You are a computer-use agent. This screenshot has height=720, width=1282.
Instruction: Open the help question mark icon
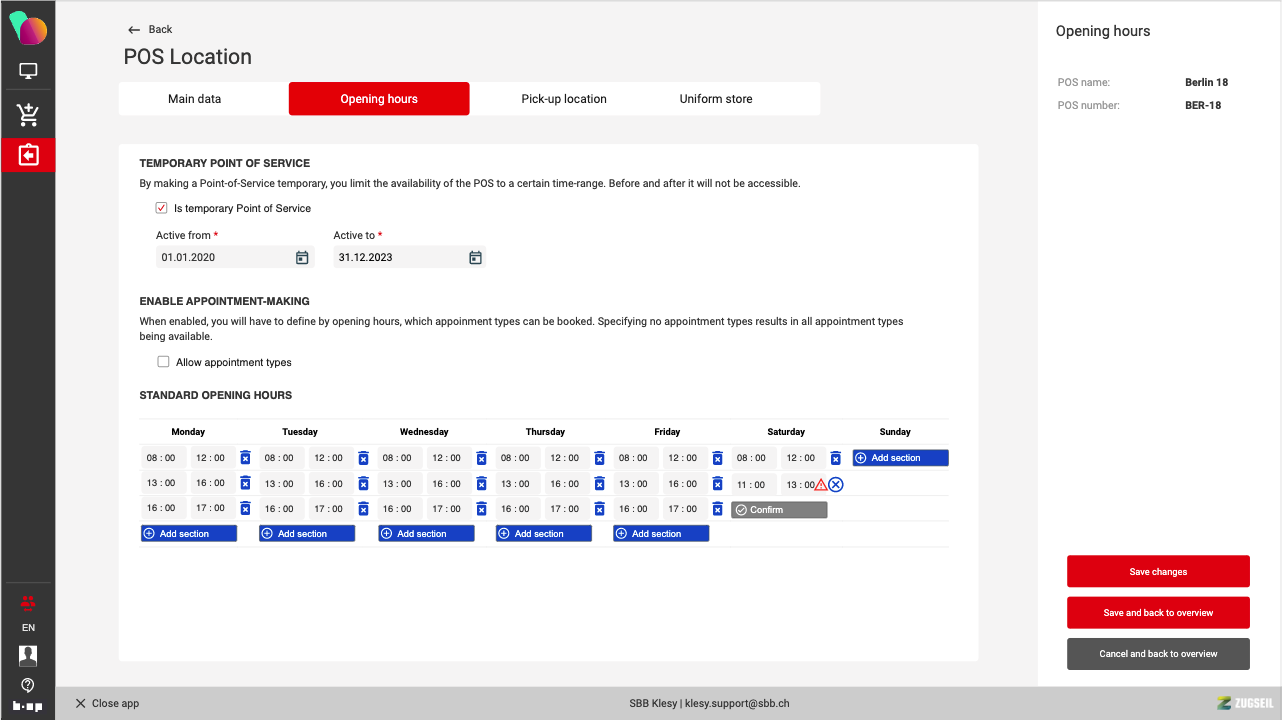(28, 685)
